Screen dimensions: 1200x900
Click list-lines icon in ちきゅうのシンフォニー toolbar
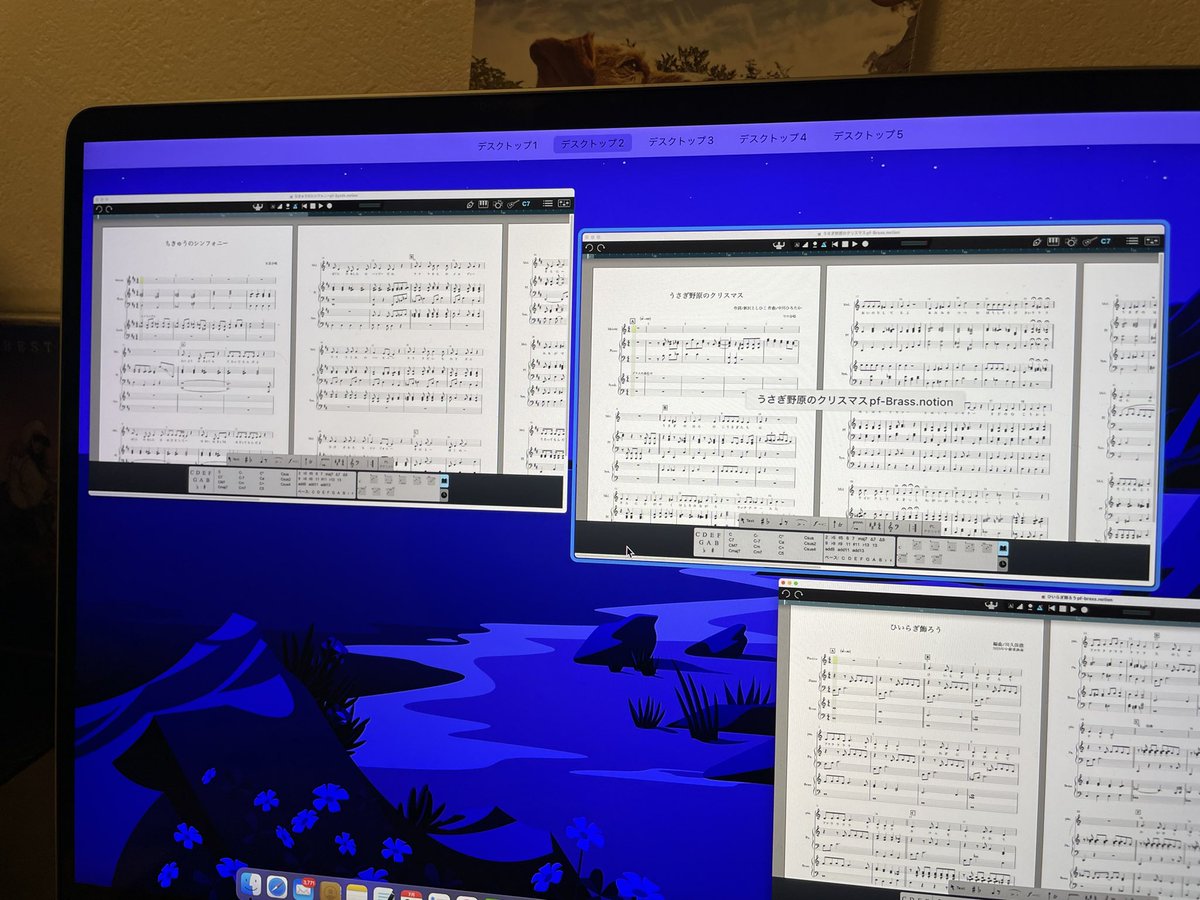point(548,204)
